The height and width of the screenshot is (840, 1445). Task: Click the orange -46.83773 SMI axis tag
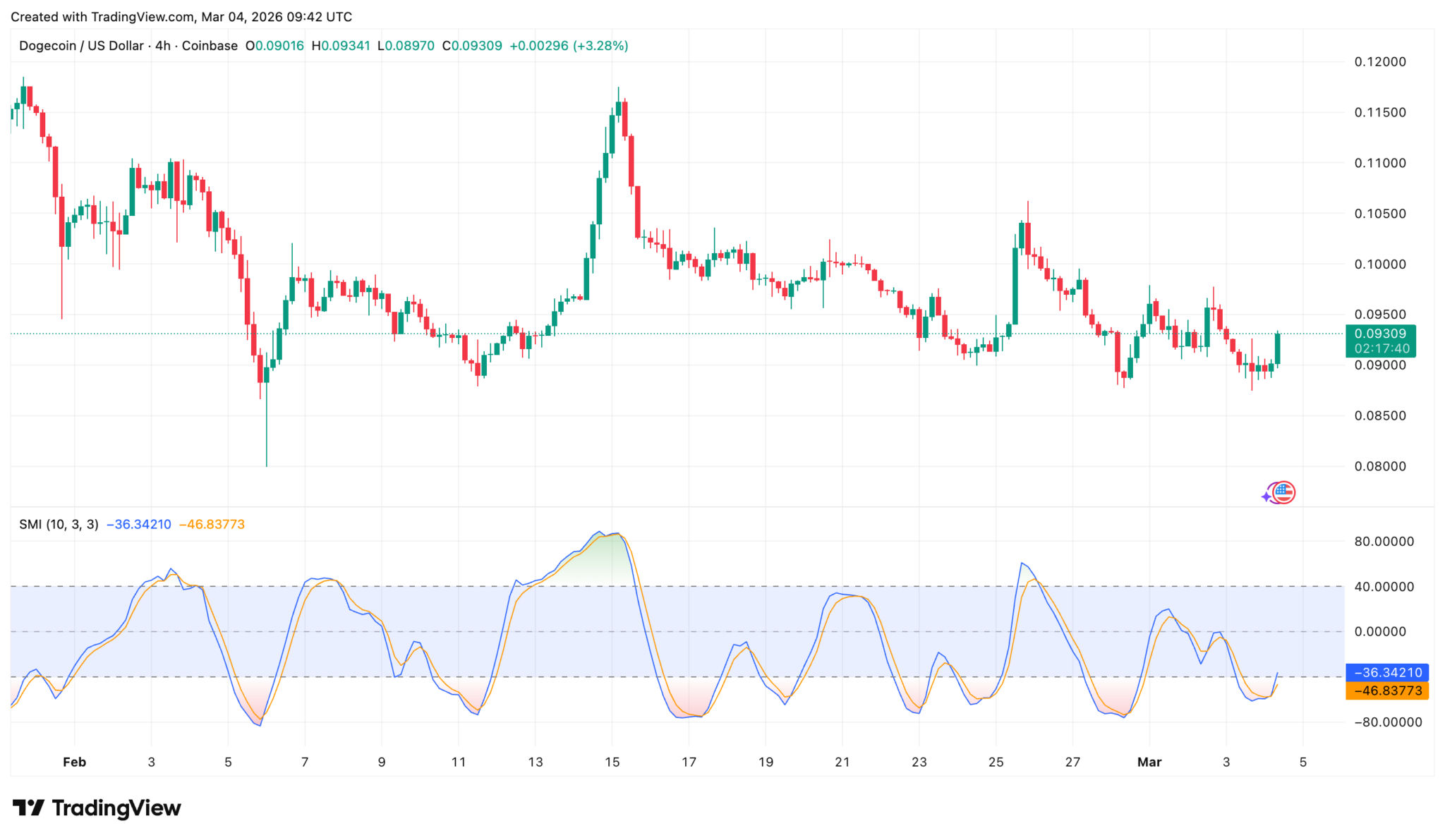click(1386, 691)
